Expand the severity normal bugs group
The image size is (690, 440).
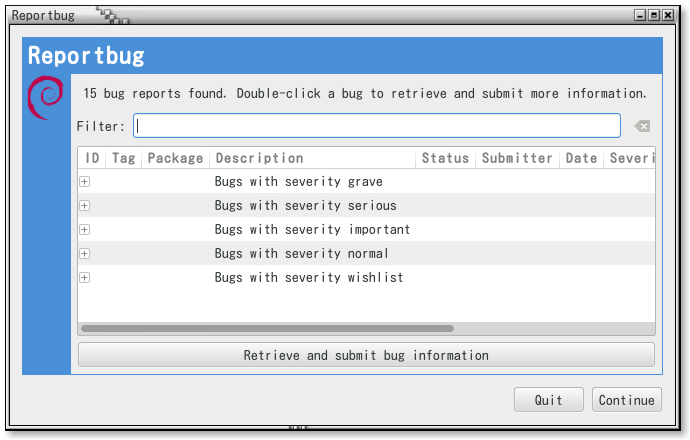click(x=85, y=254)
